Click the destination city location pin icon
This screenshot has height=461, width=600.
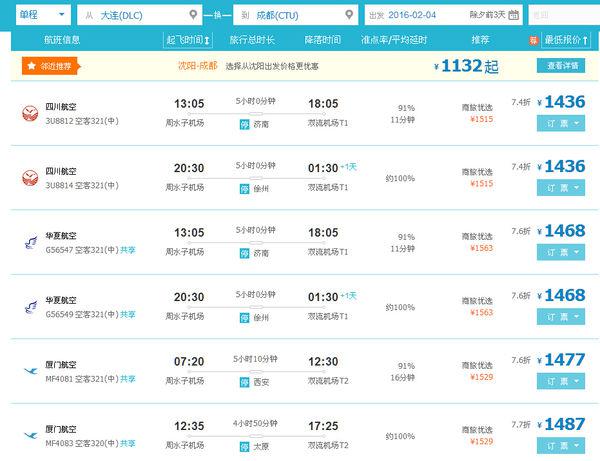click(349, 15)
